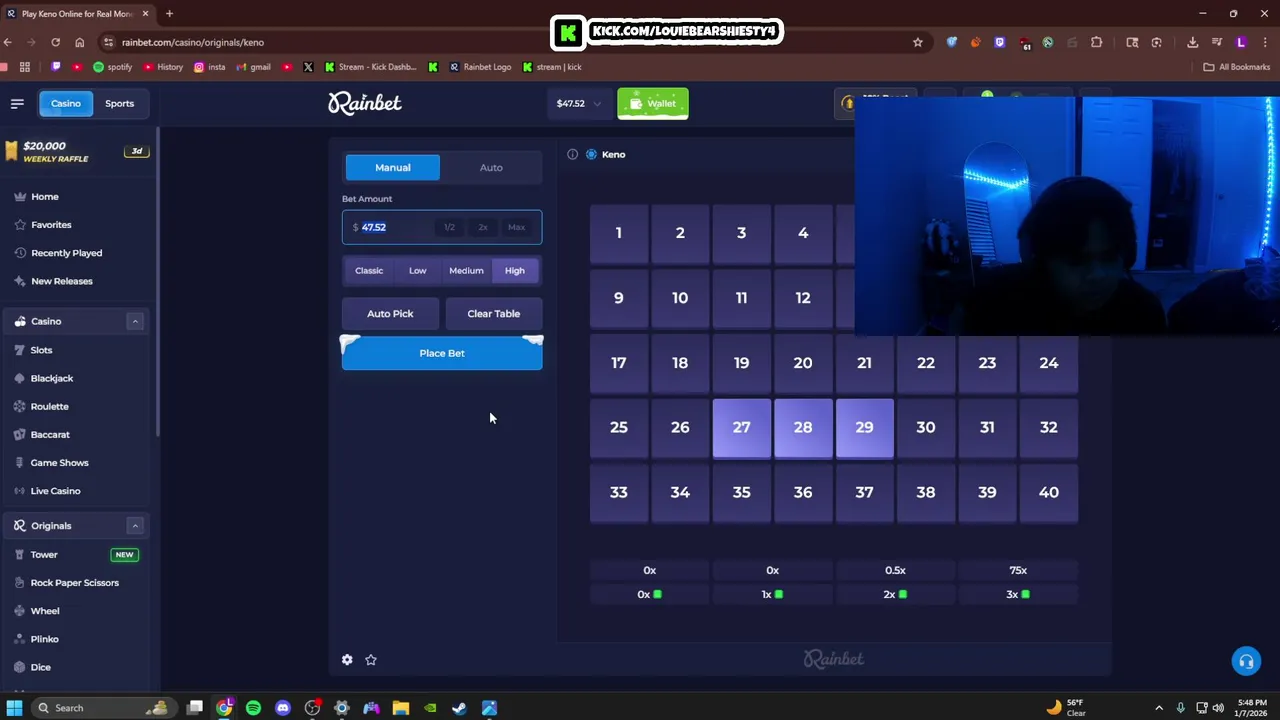Open the Spotify bookmark
Screen dimensions: 1280x720
(x=112, y=67)
